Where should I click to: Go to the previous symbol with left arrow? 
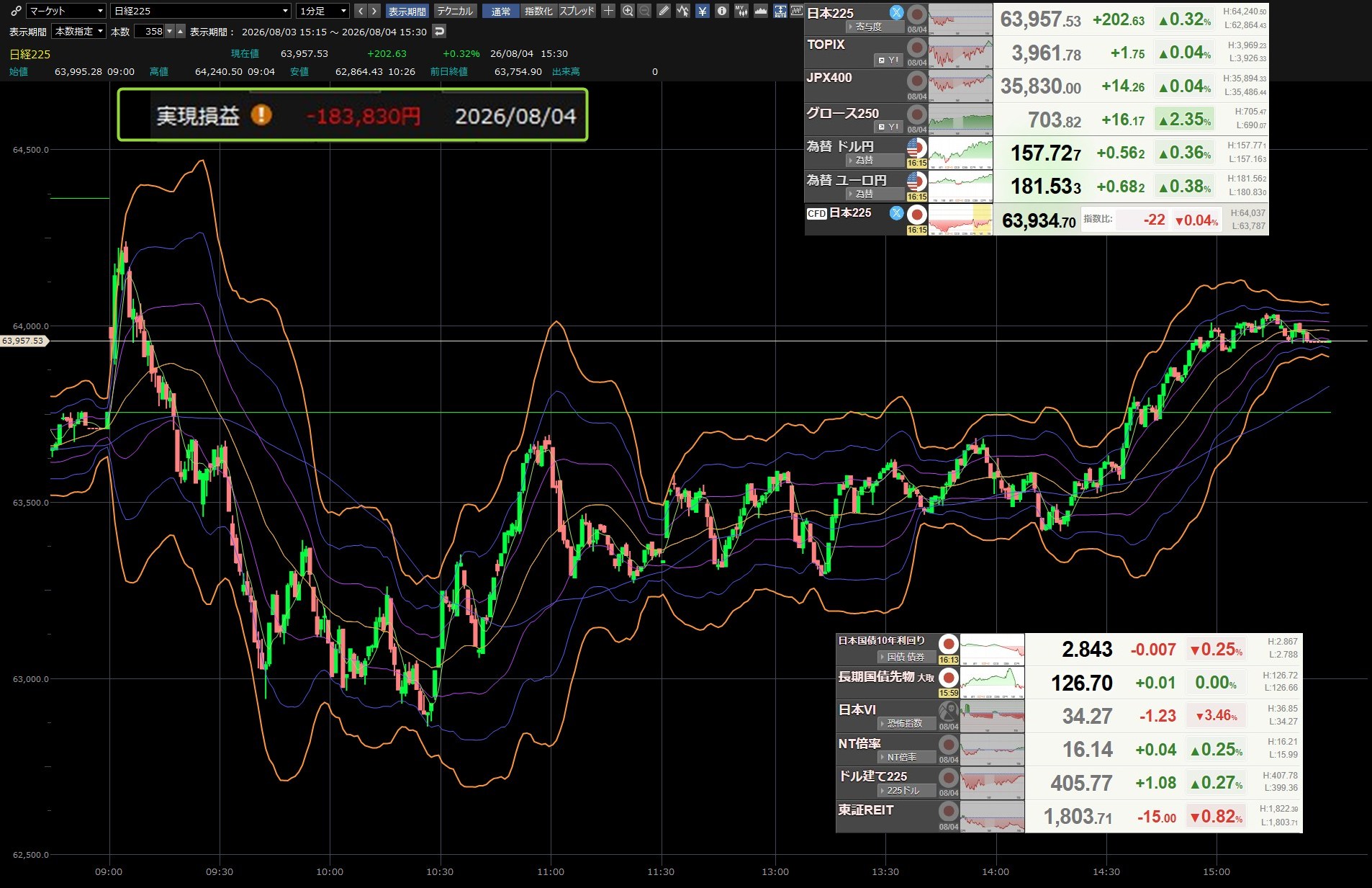tap(361, 11)
